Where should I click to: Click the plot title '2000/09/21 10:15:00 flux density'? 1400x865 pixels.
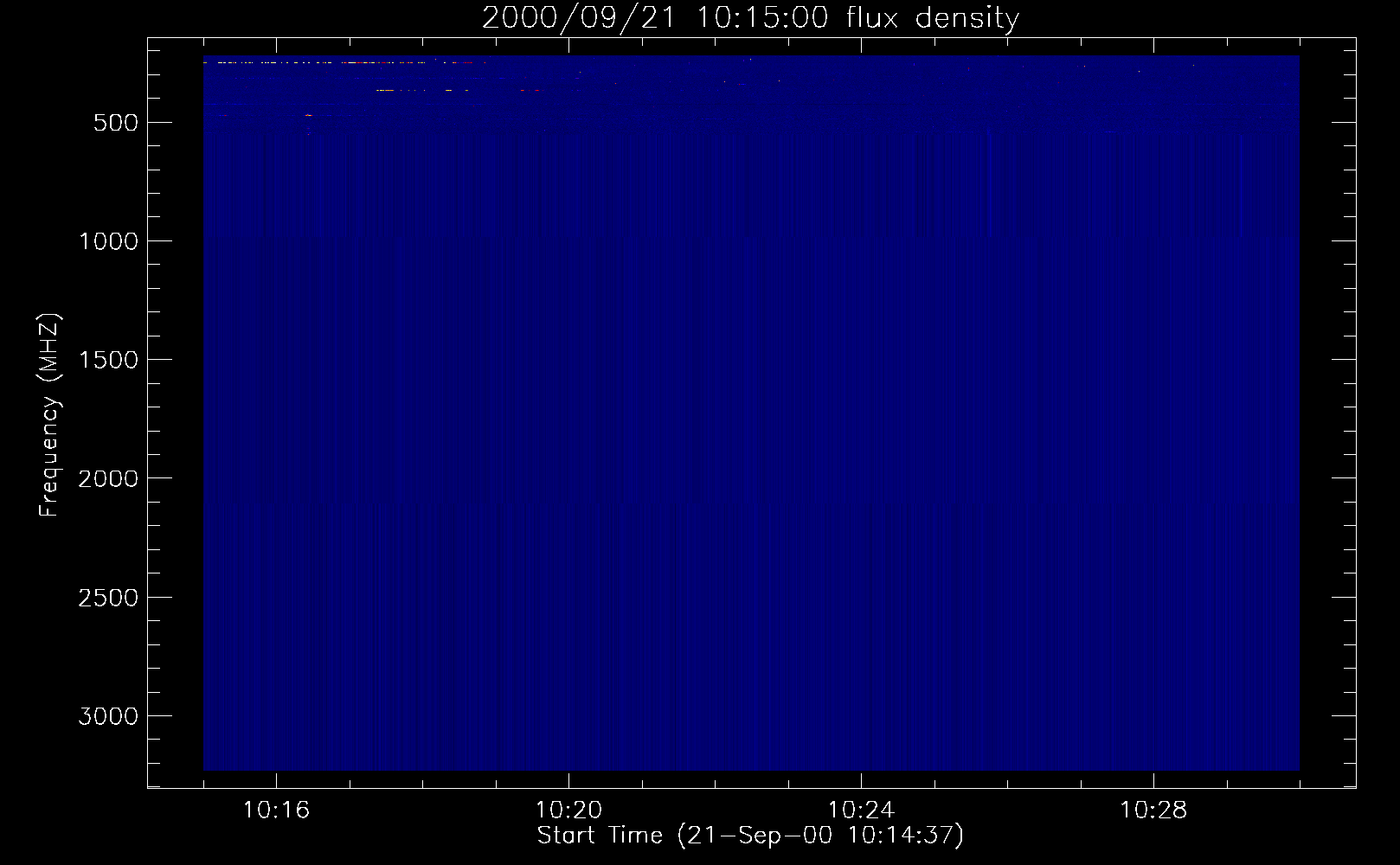[750, 18]
